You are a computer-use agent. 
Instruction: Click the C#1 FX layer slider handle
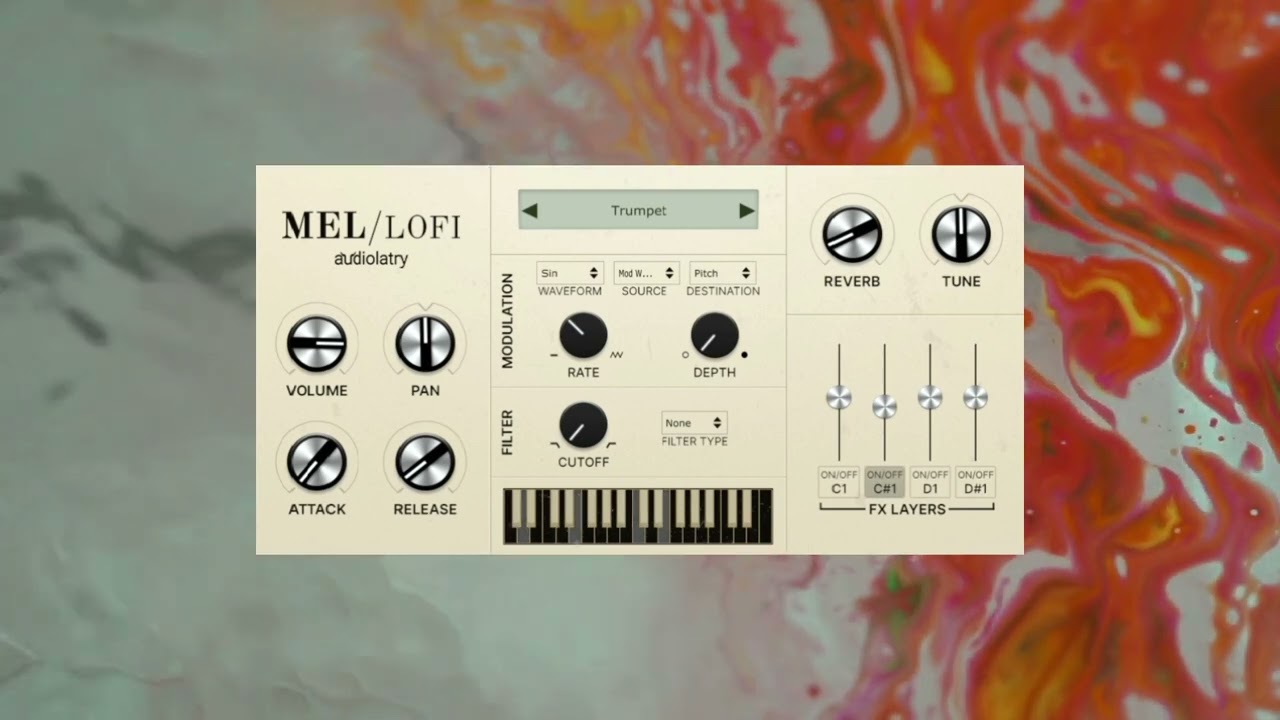coord(885,406)
